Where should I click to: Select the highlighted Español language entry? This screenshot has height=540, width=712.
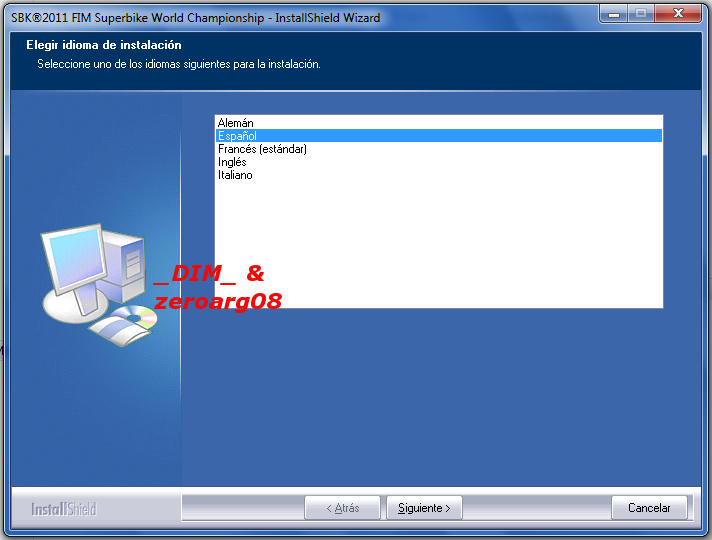[x=439, y=135]
